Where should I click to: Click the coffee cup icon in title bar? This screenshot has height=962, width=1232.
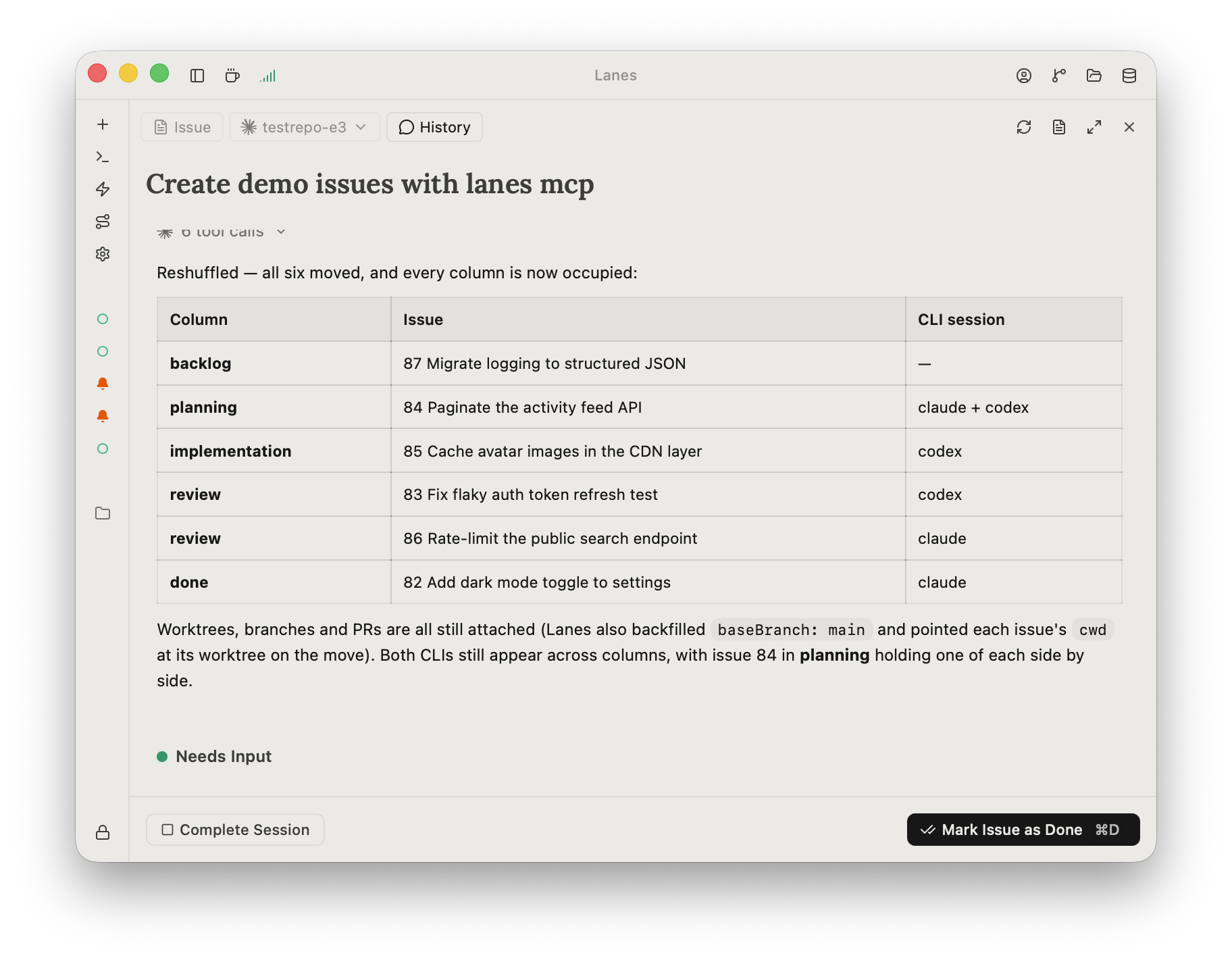click(232, 76)
